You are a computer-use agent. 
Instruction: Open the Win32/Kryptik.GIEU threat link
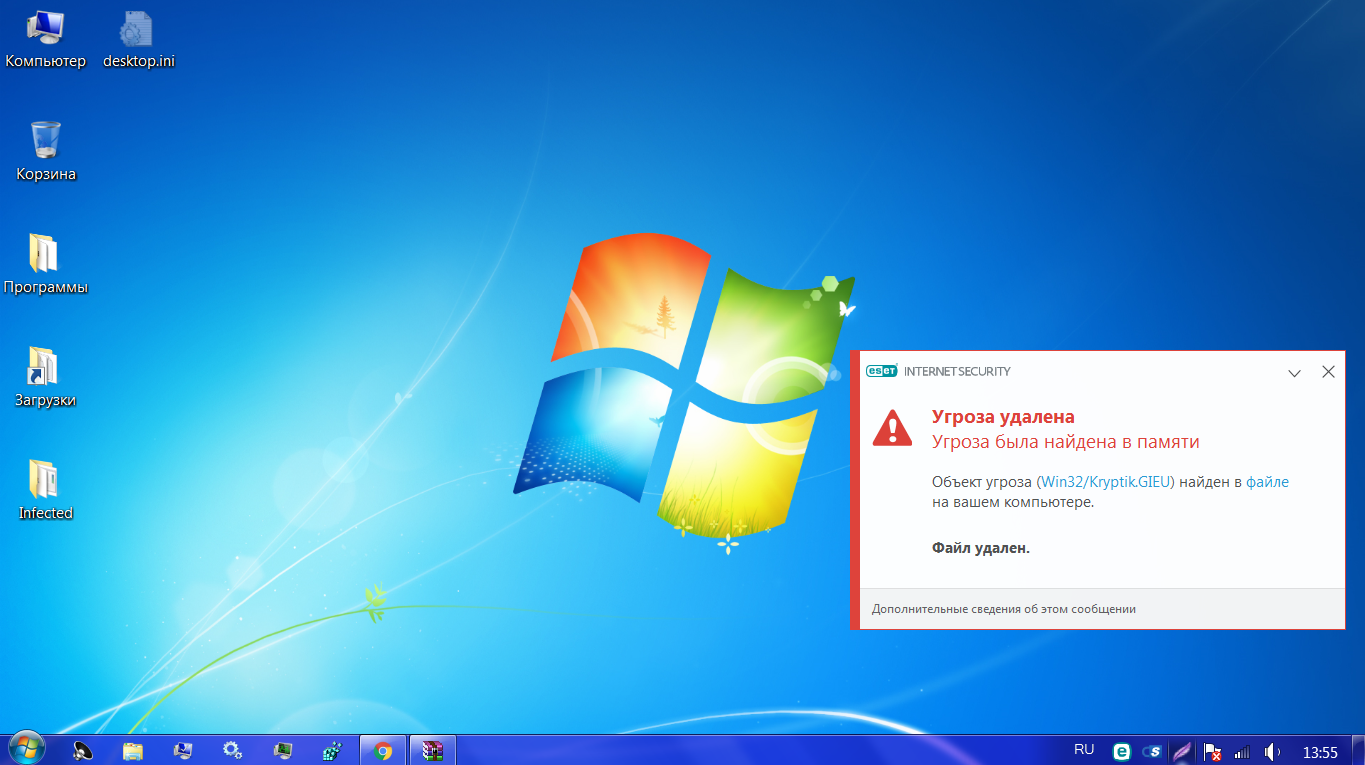[x=1105, y=482]
